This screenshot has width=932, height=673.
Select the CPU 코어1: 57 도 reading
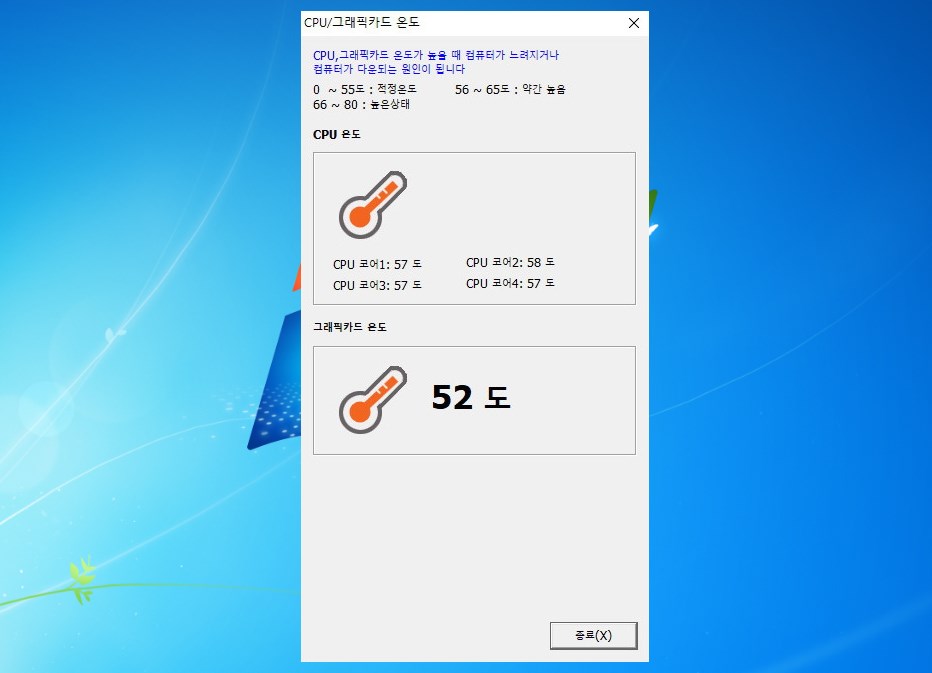point(377,264)
